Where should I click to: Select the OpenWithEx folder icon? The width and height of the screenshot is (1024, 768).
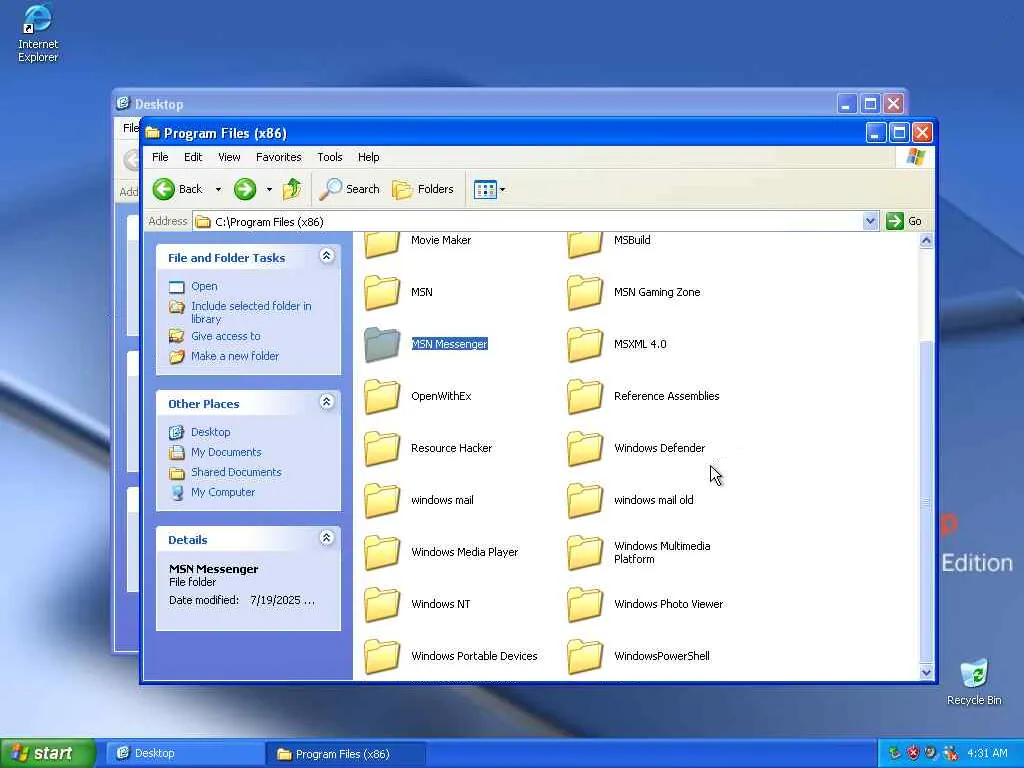(382, 396)
